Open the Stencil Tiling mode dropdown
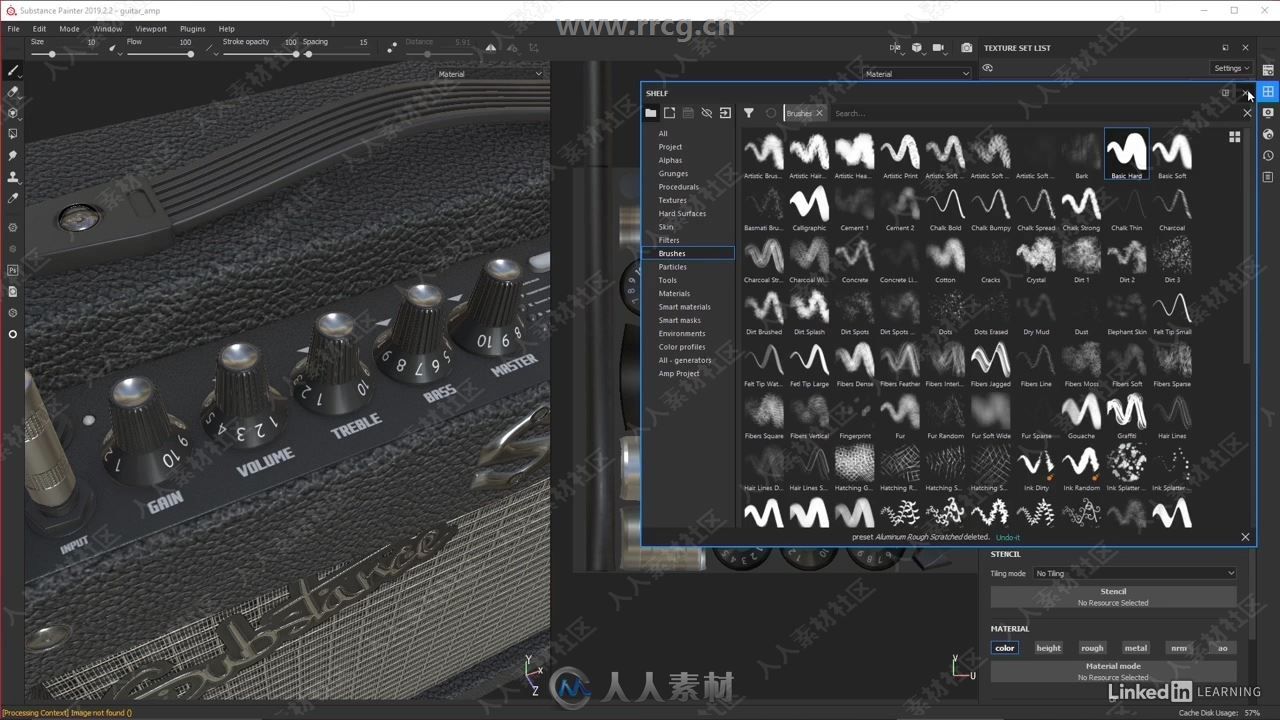 (1136, 573)
